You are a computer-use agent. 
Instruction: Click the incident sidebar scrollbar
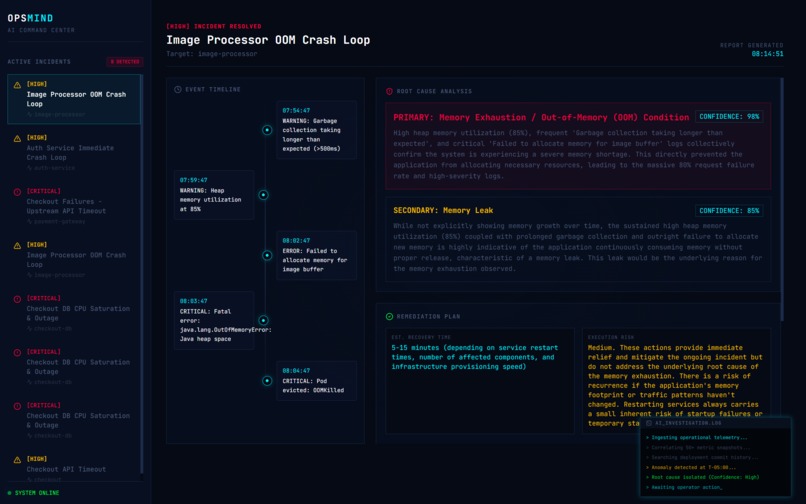pyautogui.click(x=142, y=274)
